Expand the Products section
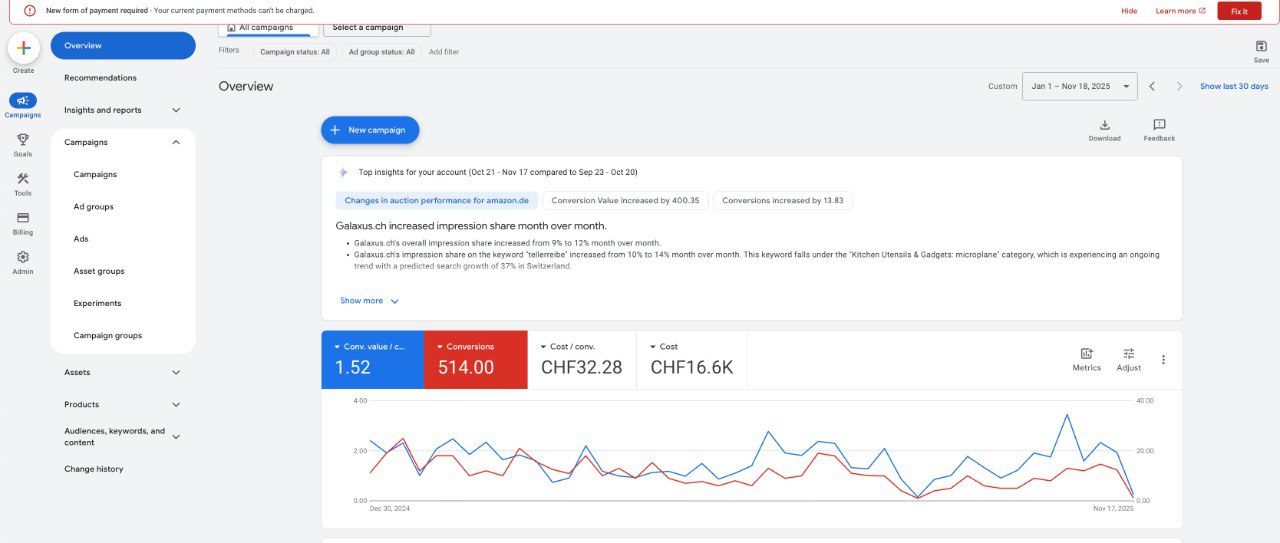This screenshot has height=543, width=1280. tap(176, 404)
